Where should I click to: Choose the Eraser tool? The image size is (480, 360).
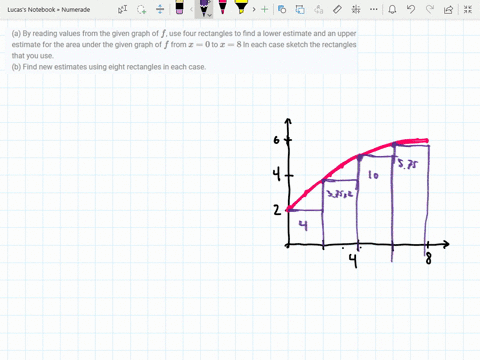[179, 7]
